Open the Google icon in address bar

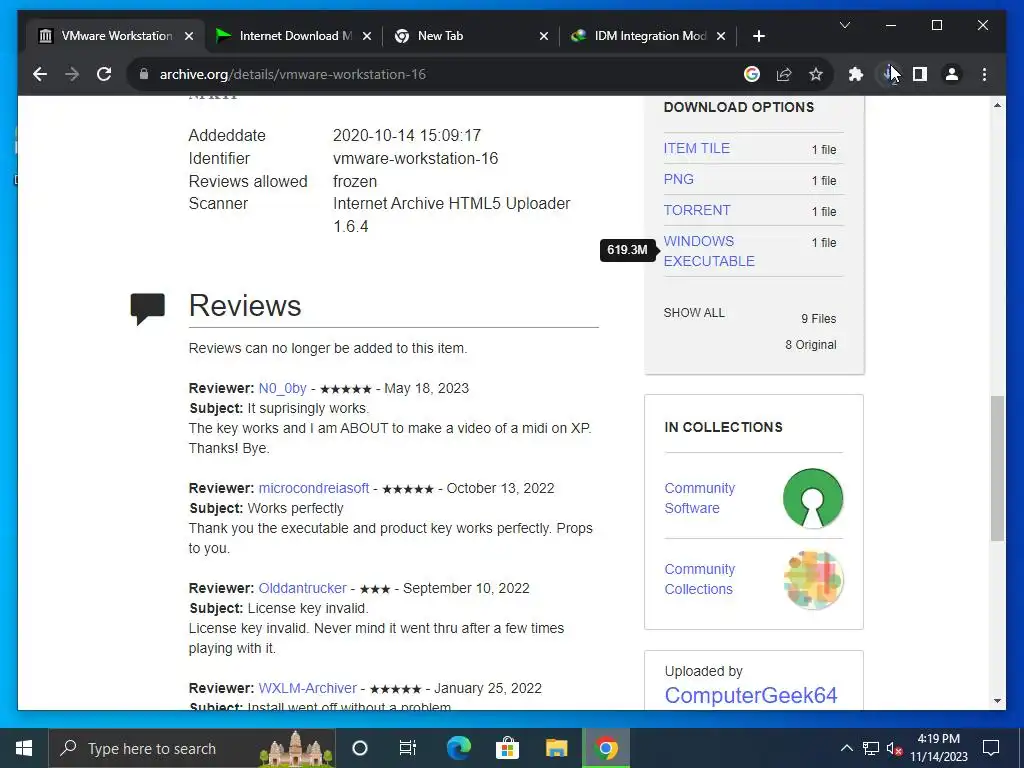tap(752, 74)
